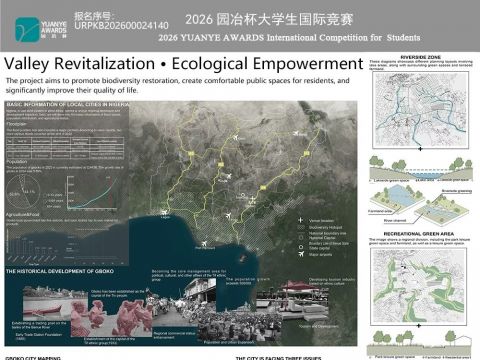
Task: Click the 'Farmland side' diagram label
Action: click(380, 211)
